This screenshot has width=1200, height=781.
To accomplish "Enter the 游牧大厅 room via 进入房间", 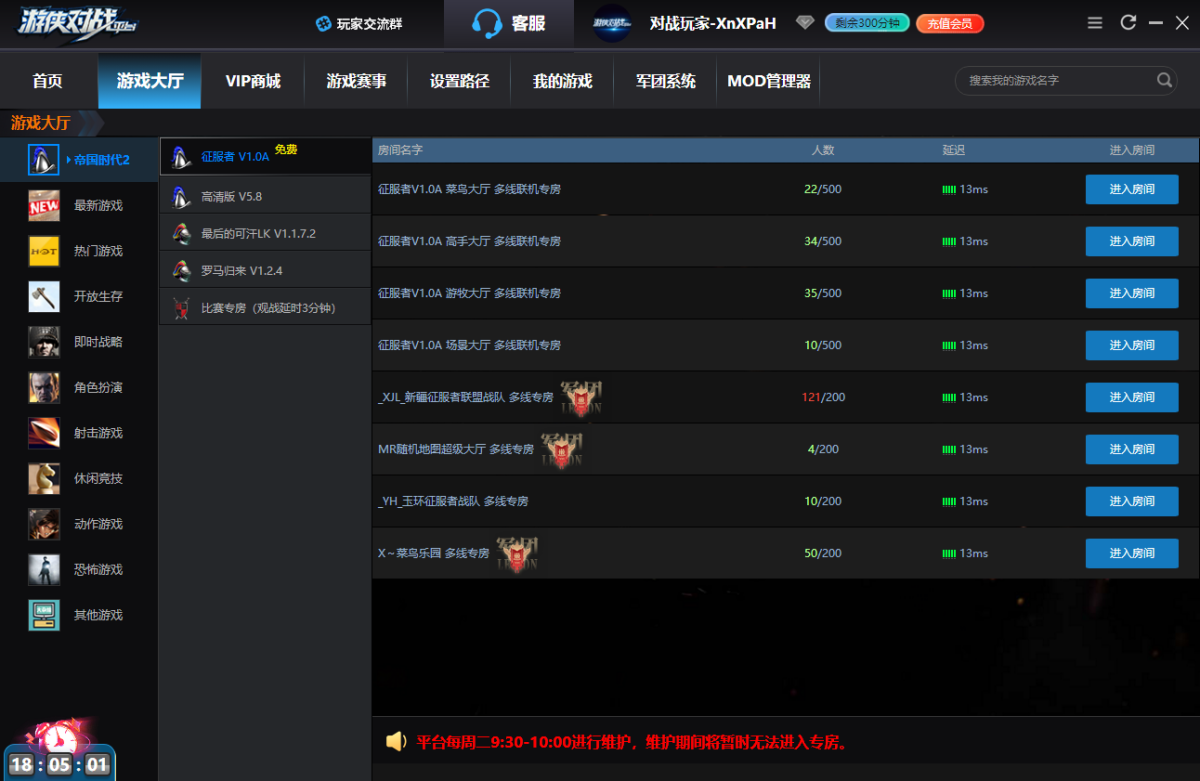I will [1132, 293].
